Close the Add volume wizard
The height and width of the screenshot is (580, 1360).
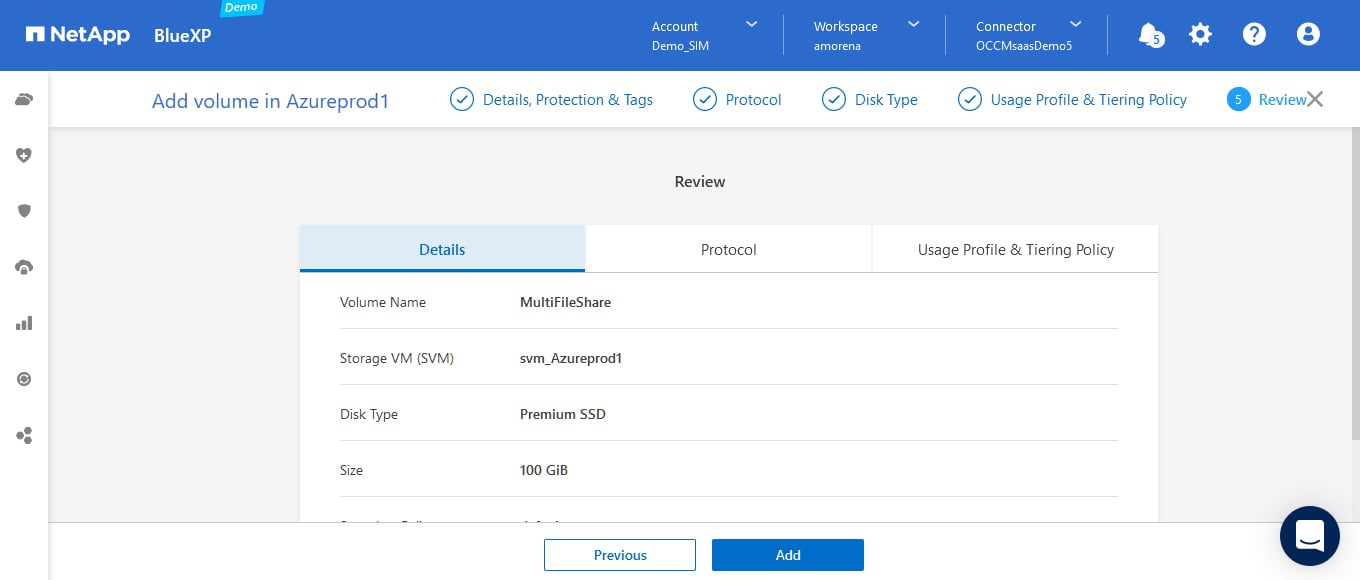click(1315, 99)
